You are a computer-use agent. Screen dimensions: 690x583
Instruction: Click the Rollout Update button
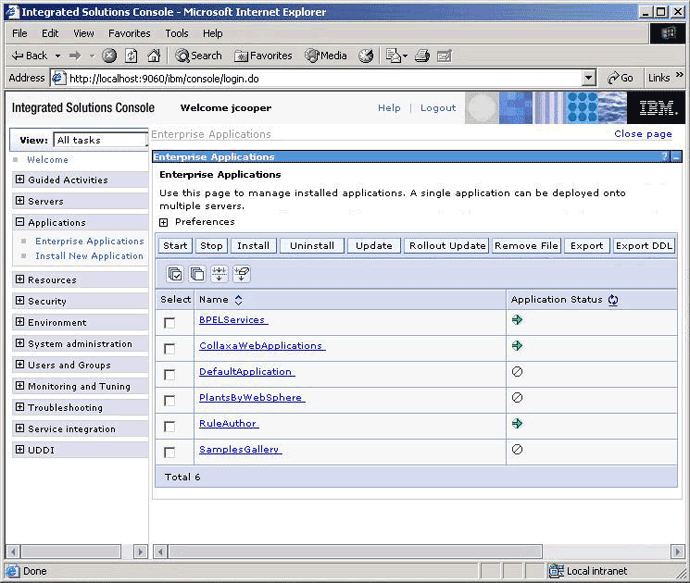(x=447, y=246)
